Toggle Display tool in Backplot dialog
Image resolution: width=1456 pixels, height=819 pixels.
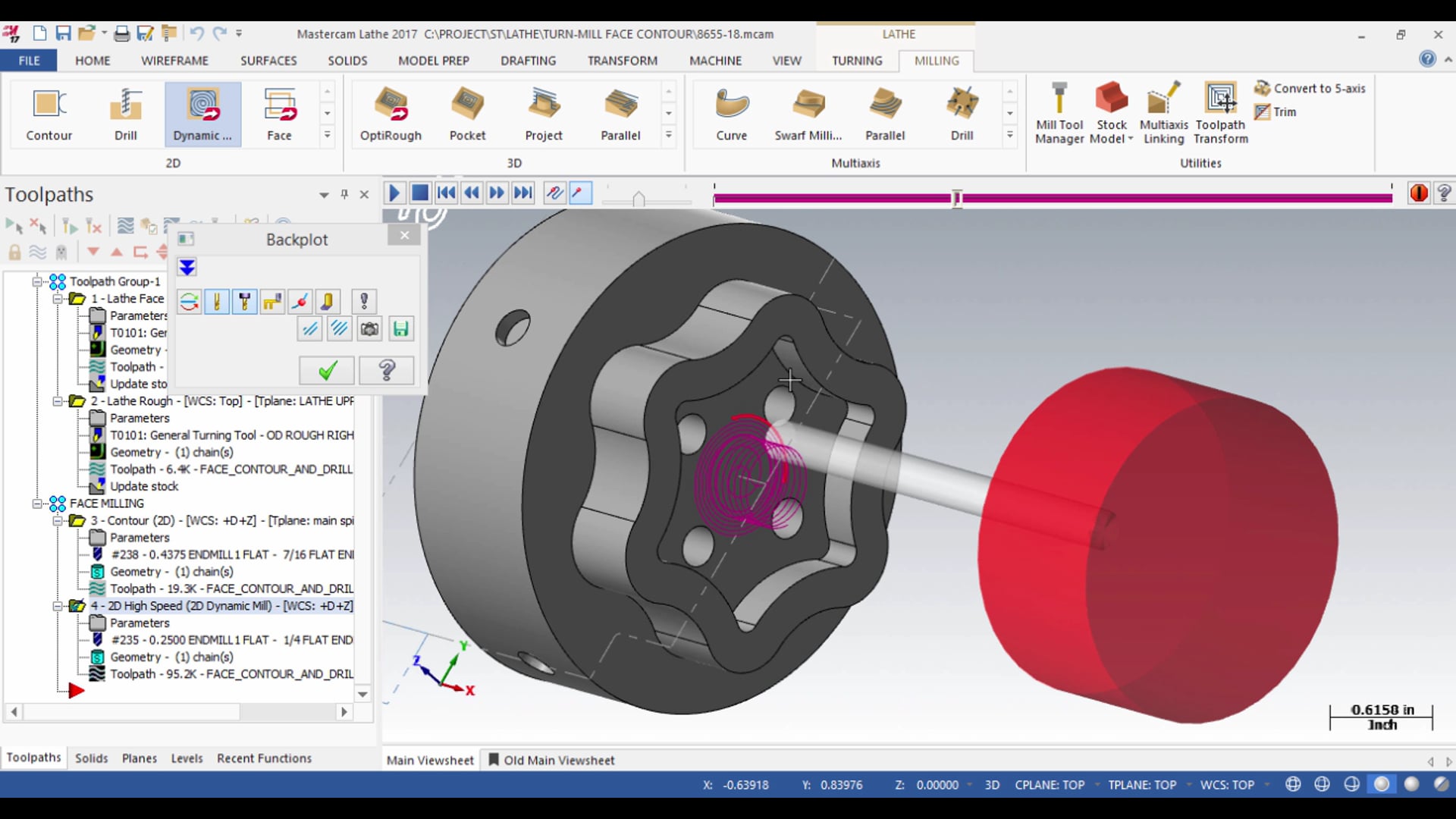point(216,301)
